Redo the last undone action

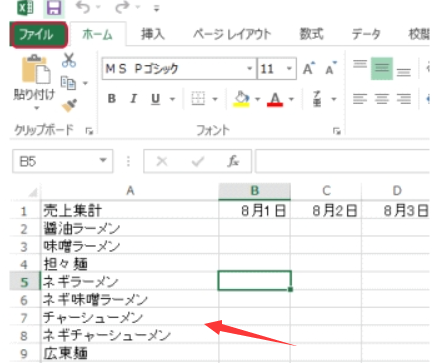[122, 7]
